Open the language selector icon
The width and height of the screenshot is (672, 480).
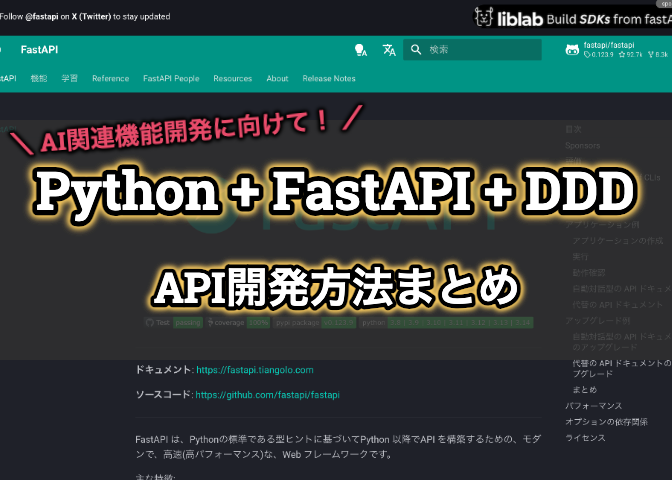[x=389, y=49]
